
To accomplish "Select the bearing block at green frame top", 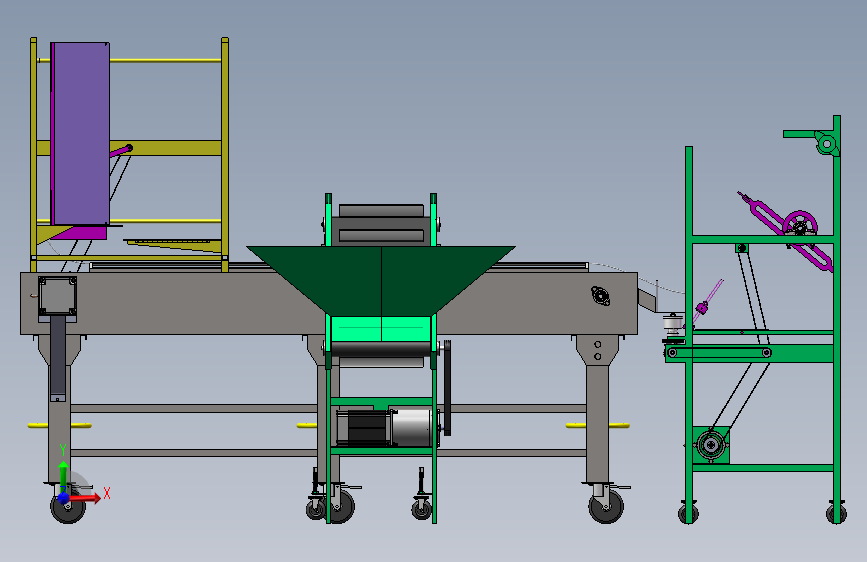I will click(x=827, y=143).
